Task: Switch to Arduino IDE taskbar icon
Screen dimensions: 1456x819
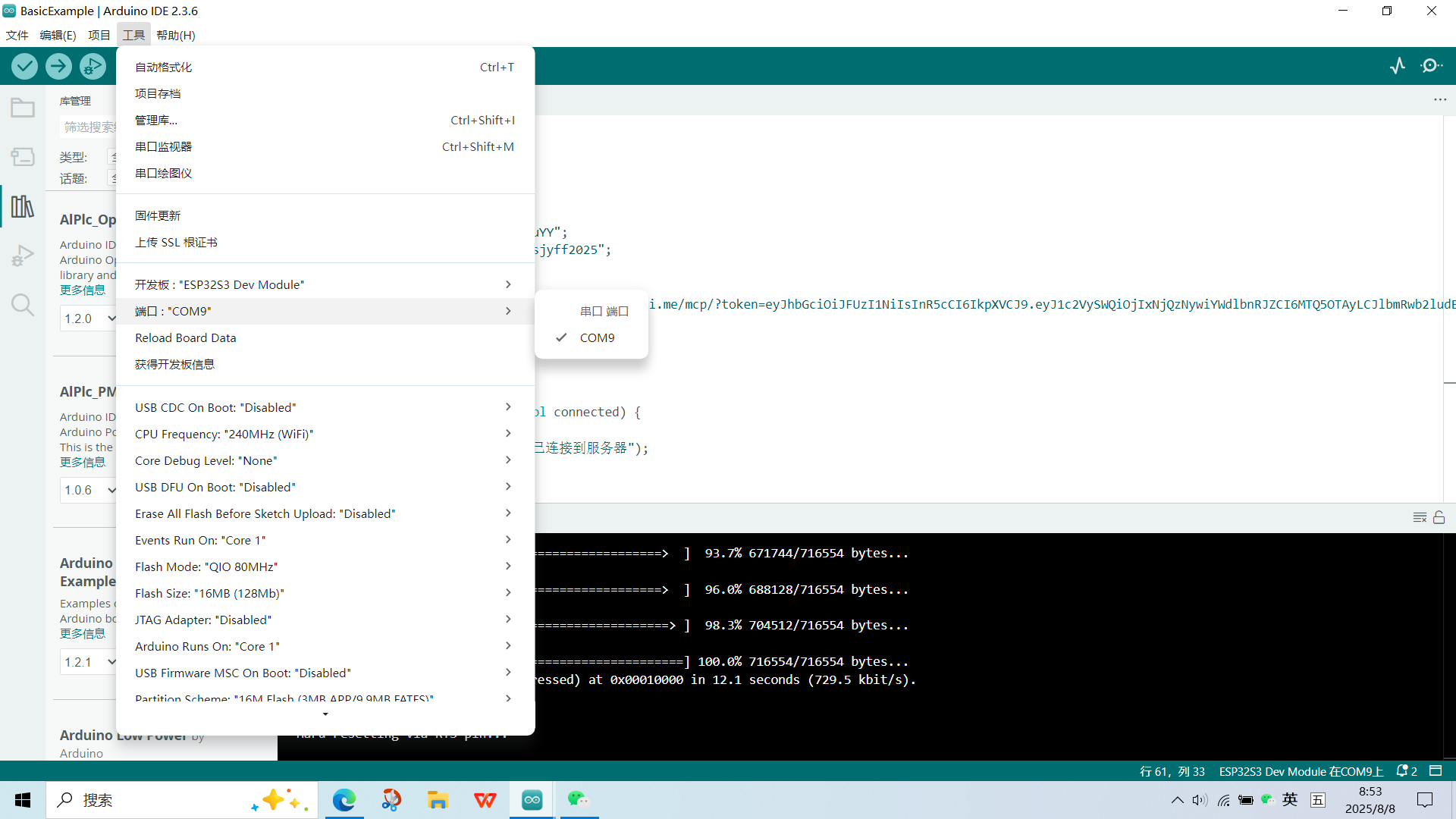Action: pyautogui.click(x=532, y=800)
